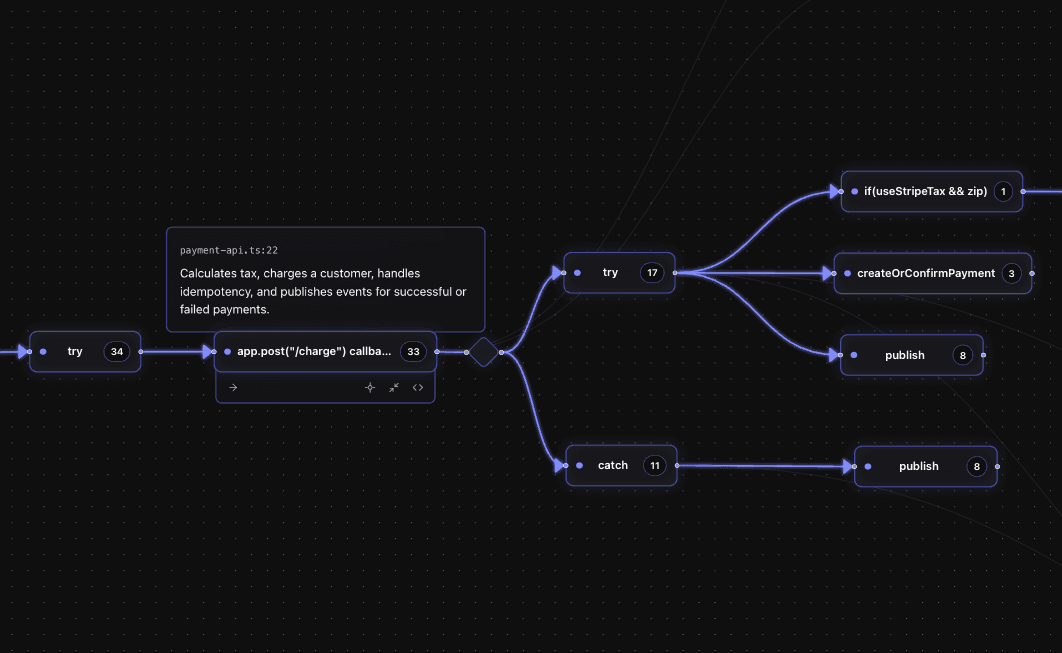Click the collapse-arrows icon under app.post node

[393, 387]
